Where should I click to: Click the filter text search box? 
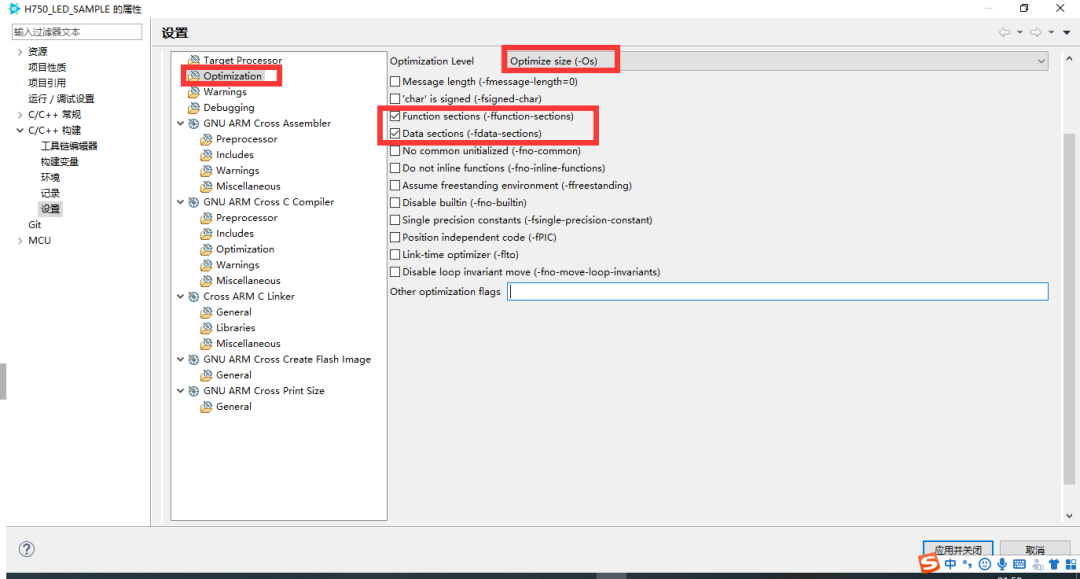[76, 32]
